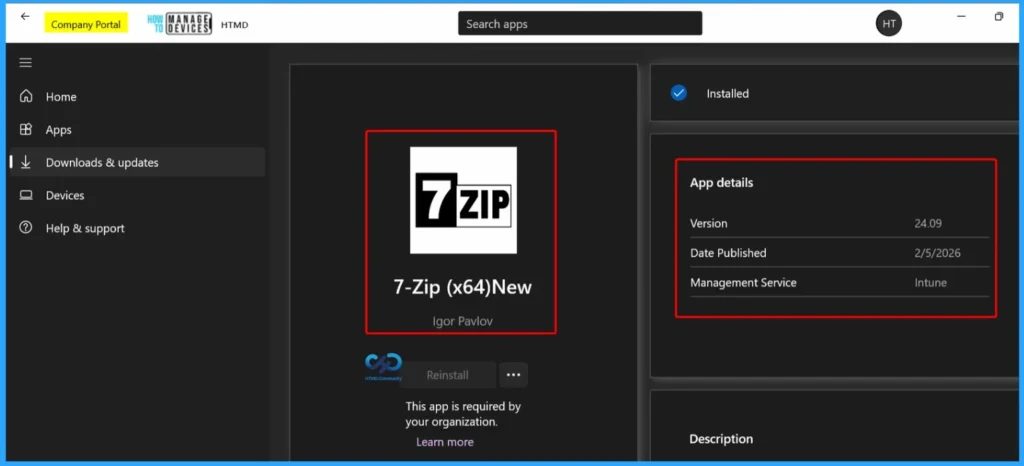Click the 7-Zip app logo image
The width and height of the screenshot is (1024, 466).
coord(463,200)
